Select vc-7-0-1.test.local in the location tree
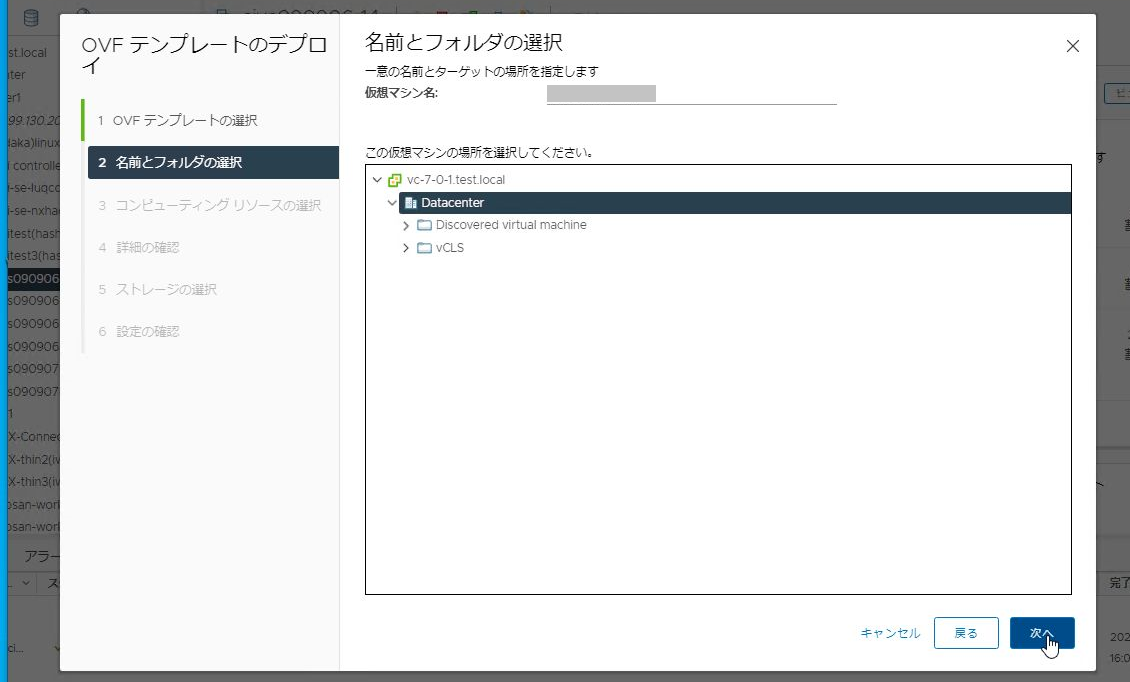 (x=455, y=180)
